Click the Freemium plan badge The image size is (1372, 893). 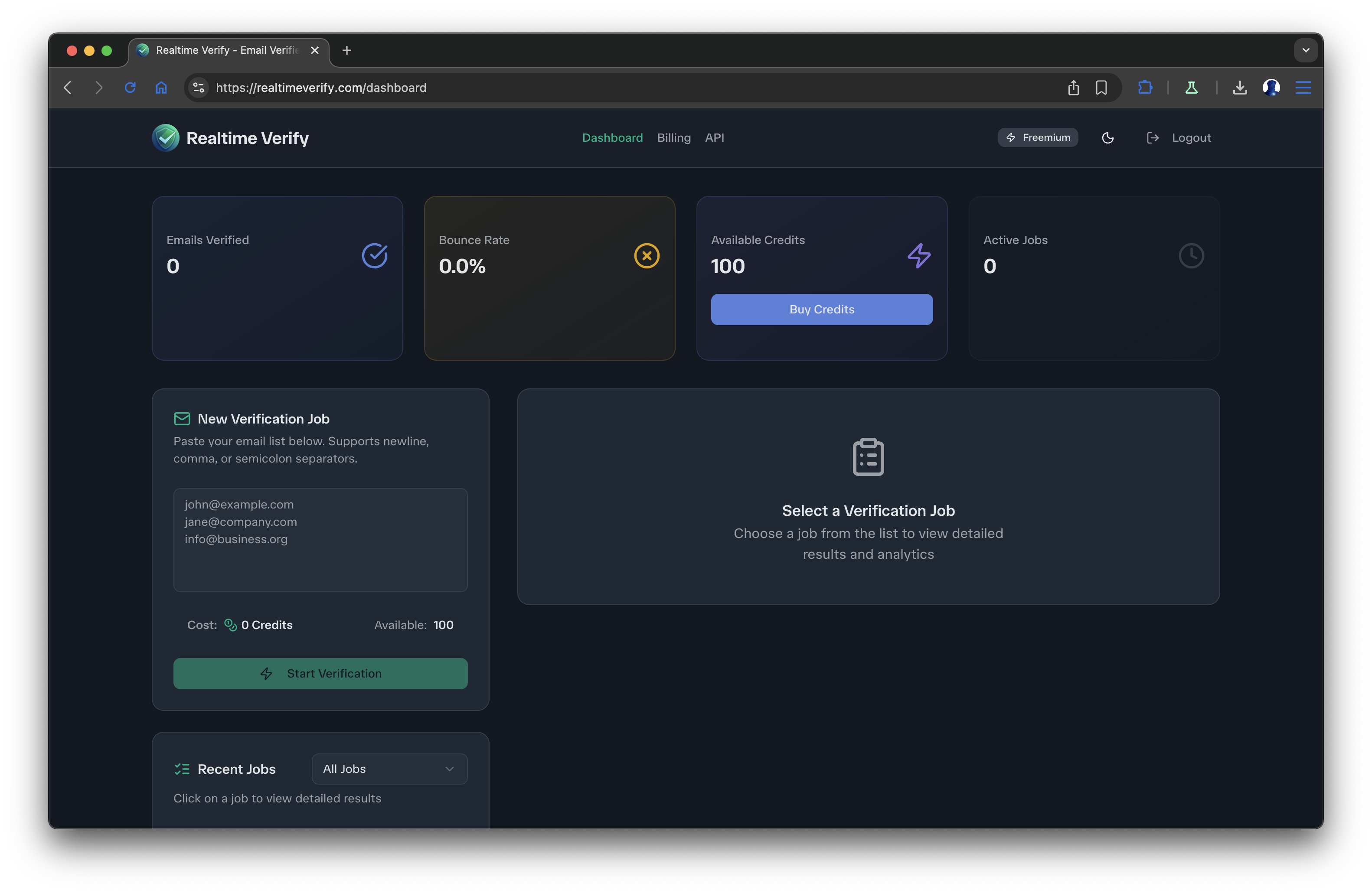(x=1037, y=137)
